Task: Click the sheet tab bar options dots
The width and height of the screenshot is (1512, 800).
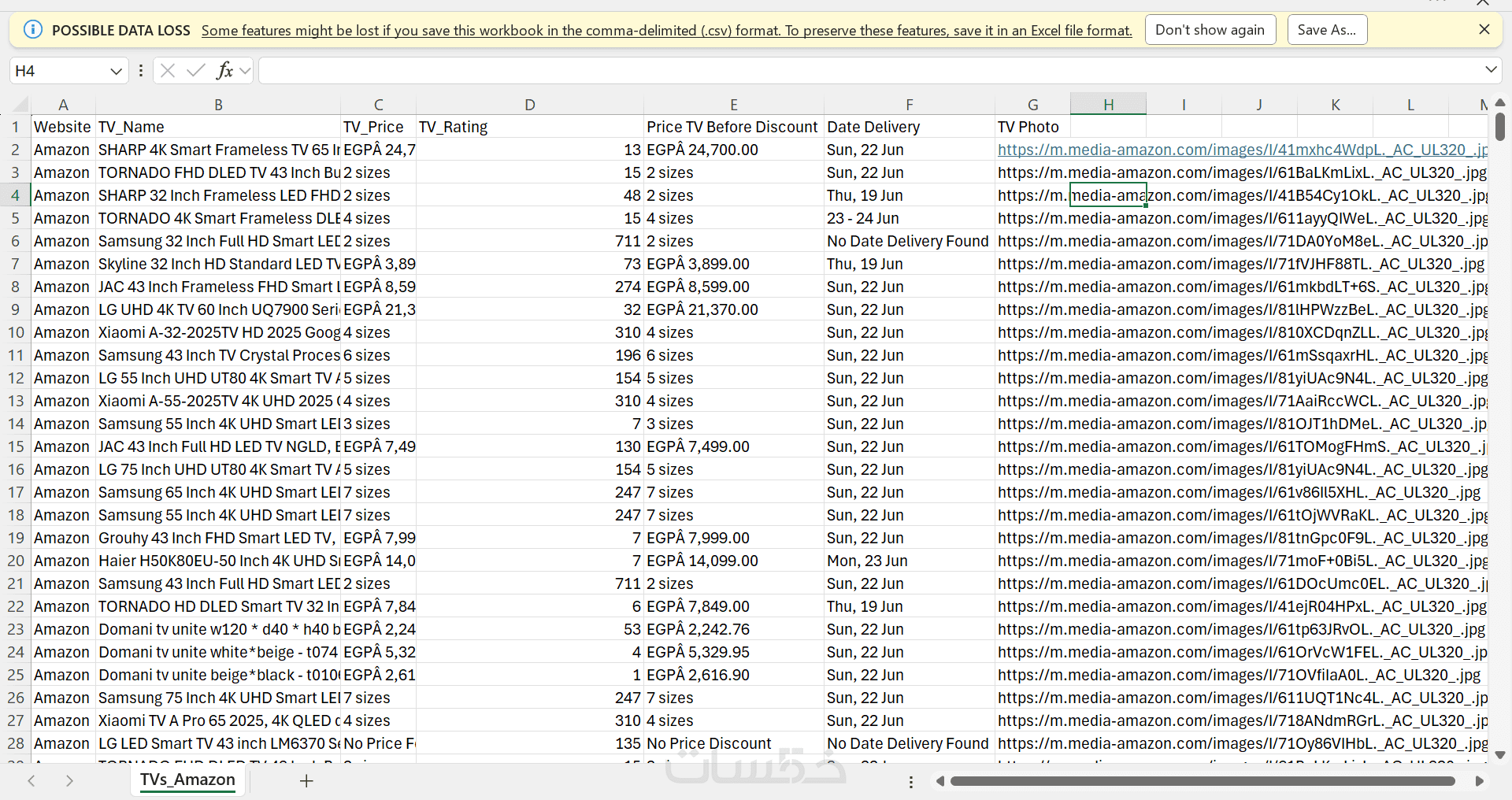Action: pyautogui.click(x=911, y=782)
